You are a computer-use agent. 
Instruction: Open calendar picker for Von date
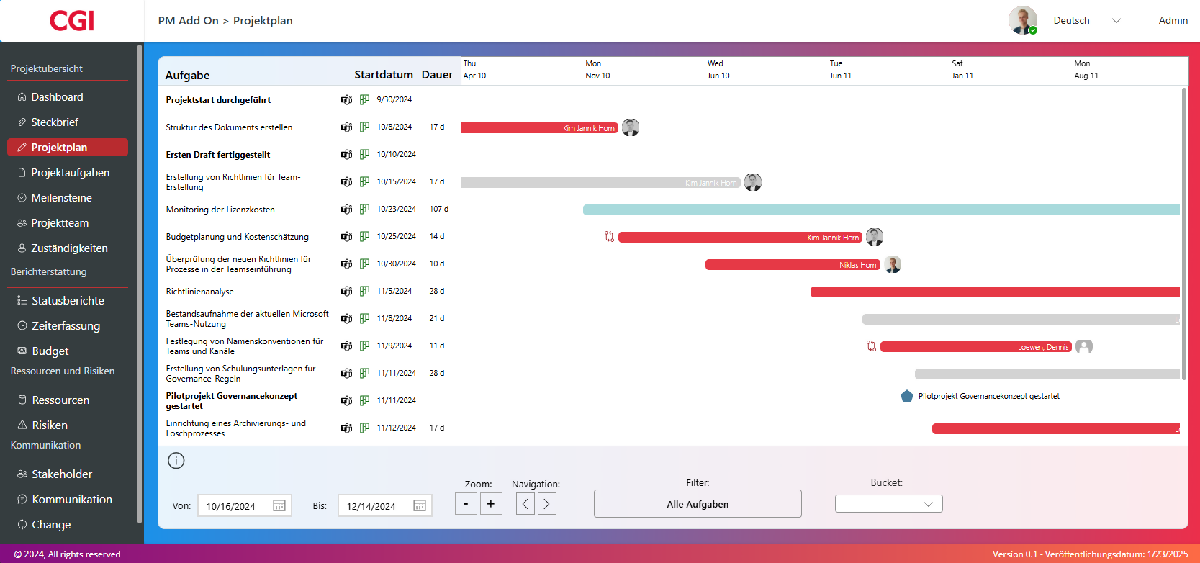coord(279,506)
